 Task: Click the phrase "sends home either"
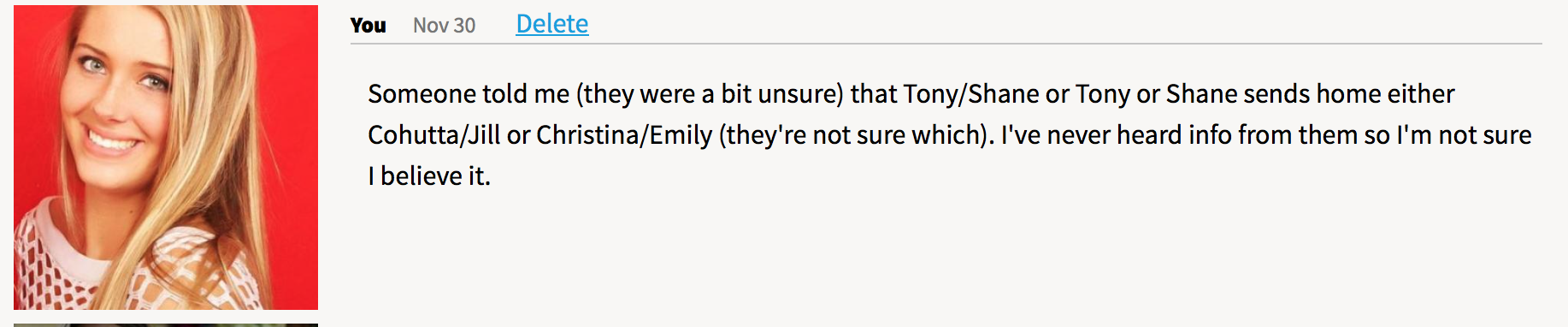[x=1349, y=93]
